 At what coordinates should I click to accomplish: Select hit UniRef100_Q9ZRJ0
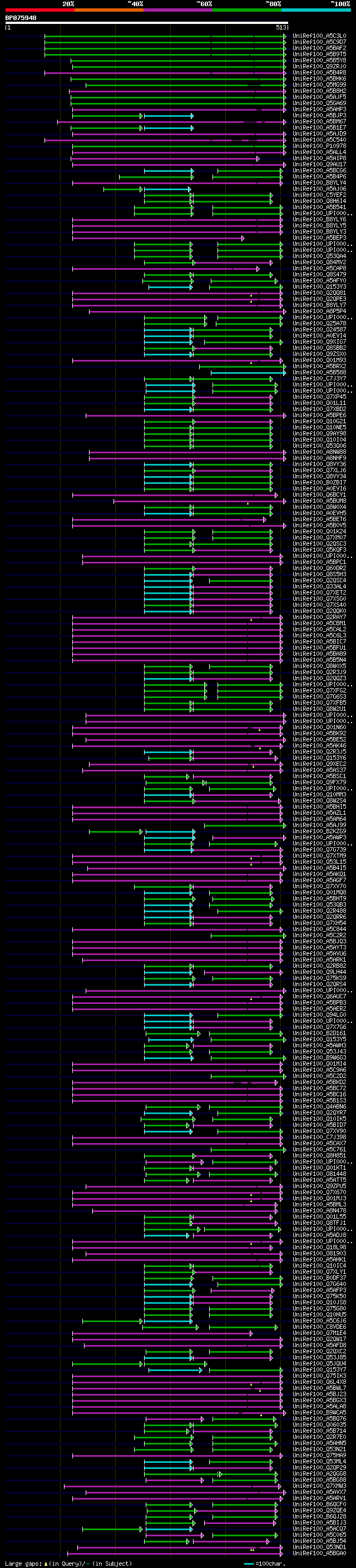coord(319,66)
